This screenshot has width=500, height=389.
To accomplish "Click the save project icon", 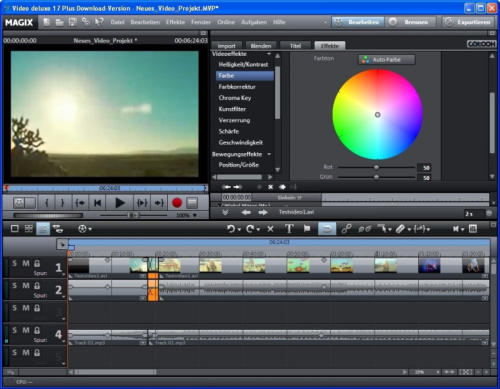I will [x=72, y=22].
